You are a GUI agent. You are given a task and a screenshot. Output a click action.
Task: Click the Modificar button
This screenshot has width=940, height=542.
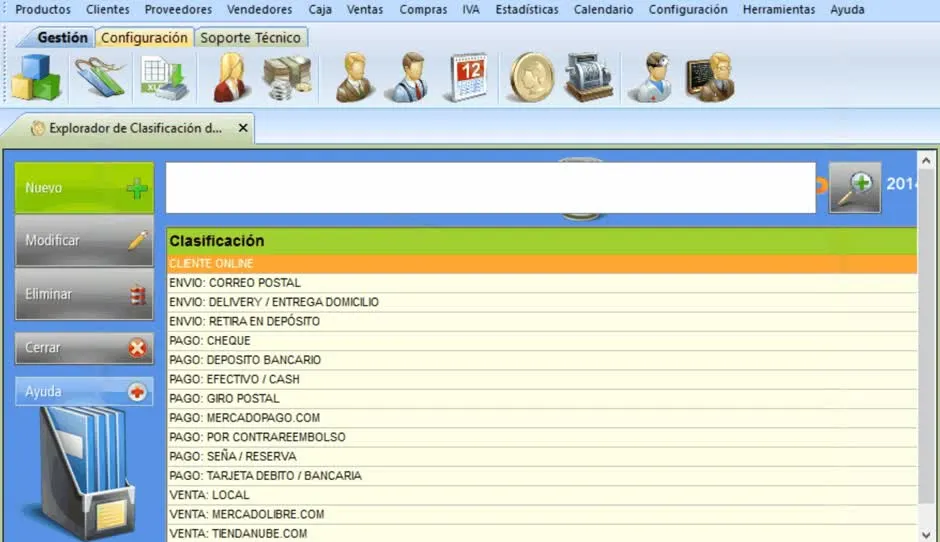tap(84, 240)
